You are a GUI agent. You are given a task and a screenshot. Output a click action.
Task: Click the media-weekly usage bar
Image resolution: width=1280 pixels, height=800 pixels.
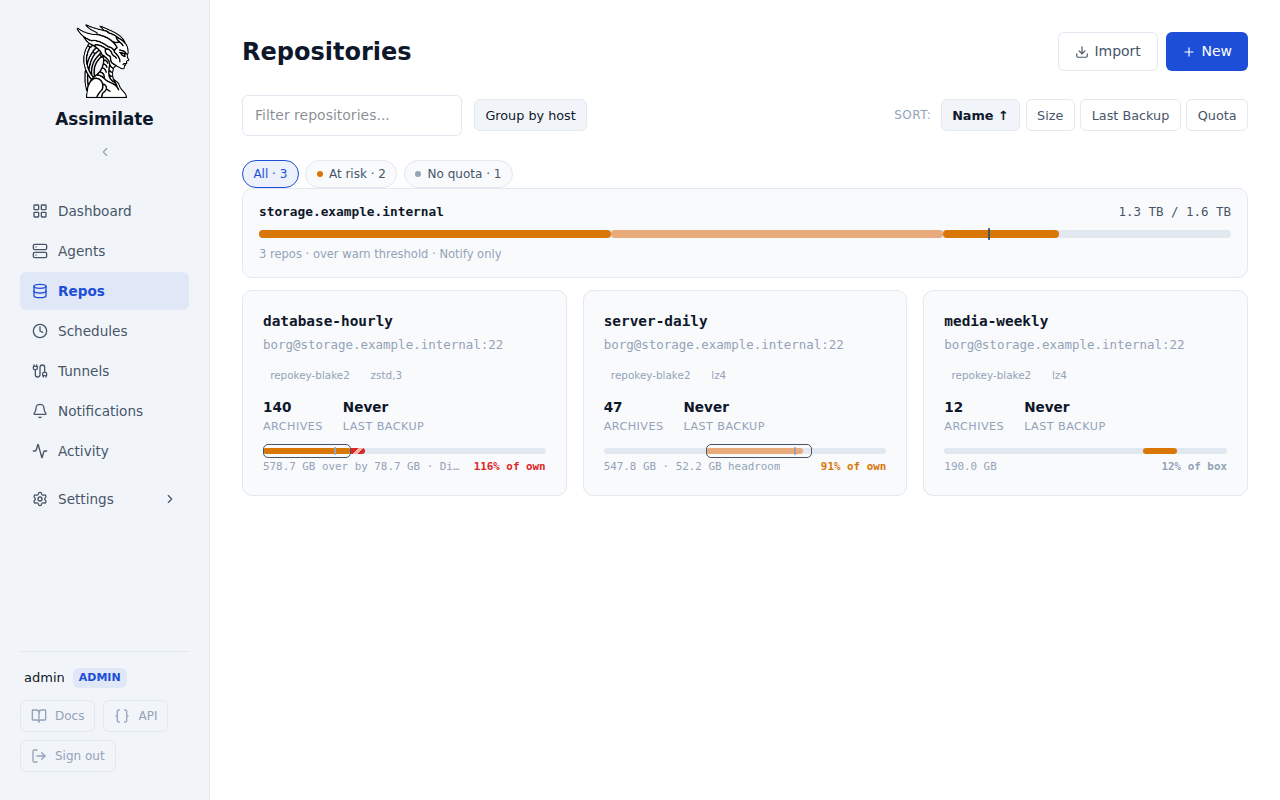(1085, 451)
